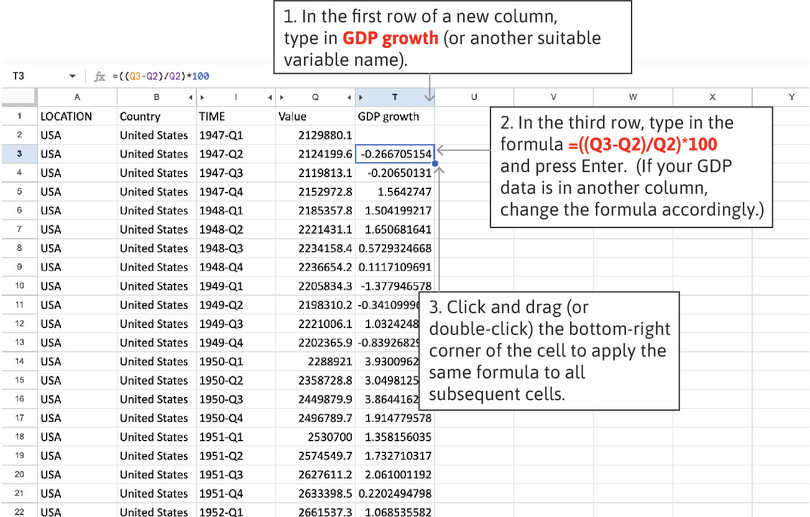Select the cell containing 1951-Q3

click(236, 475)
